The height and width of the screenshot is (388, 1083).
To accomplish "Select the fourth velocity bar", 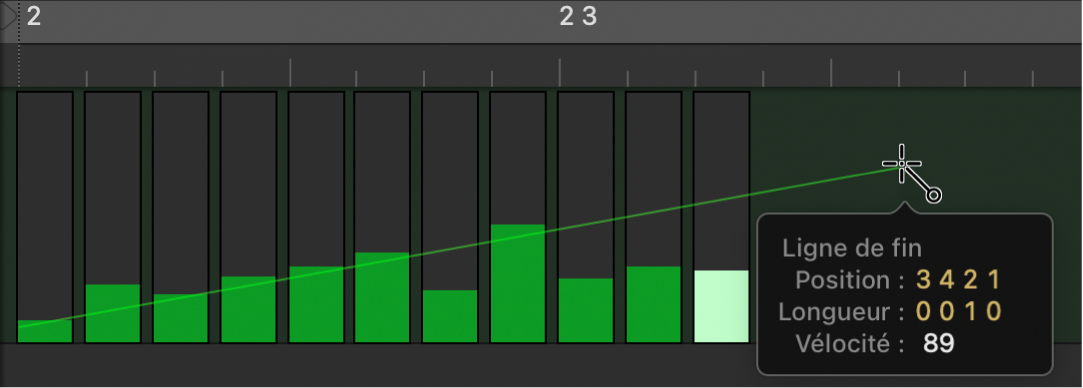I will click(x=248, y=309).
